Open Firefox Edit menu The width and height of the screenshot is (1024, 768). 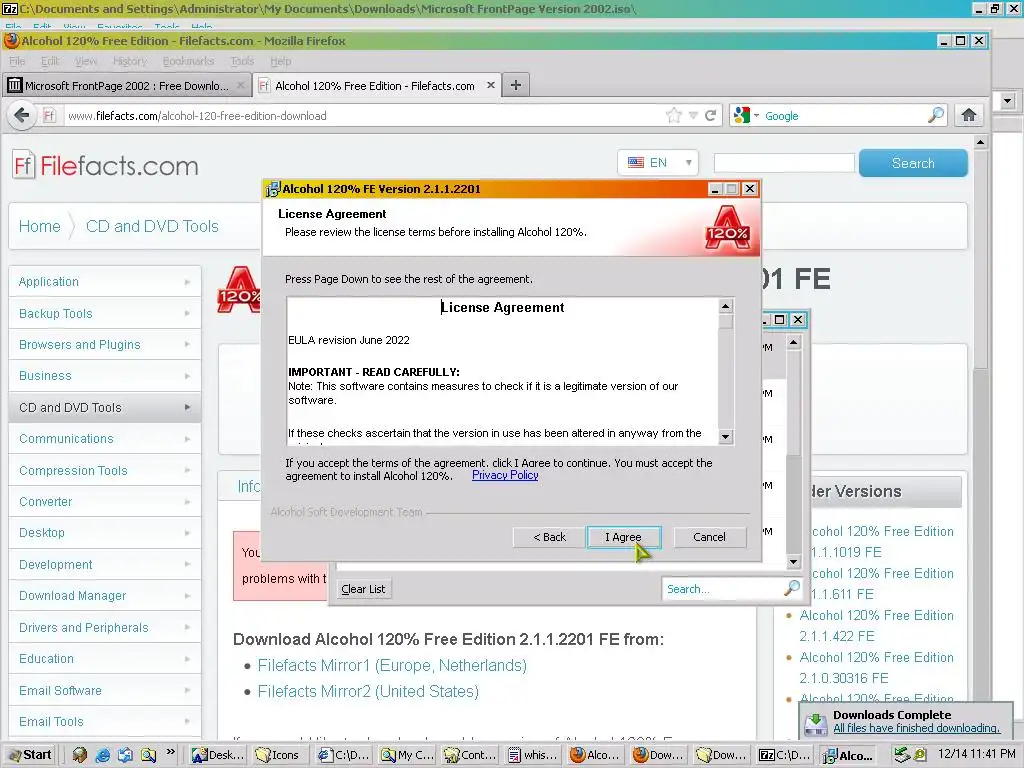[x=50, y=61]
